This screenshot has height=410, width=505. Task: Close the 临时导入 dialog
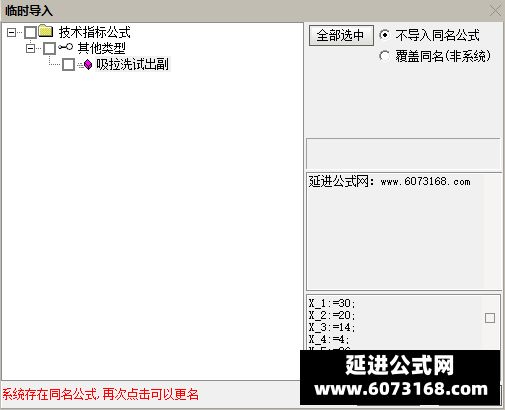pyautogui.click(x=495, y=11)
